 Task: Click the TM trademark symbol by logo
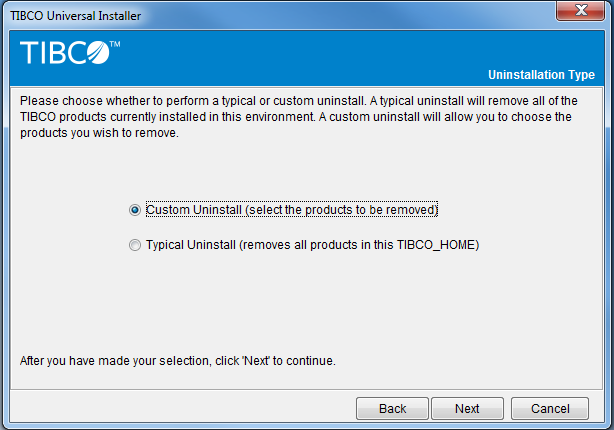coord(115,44)
